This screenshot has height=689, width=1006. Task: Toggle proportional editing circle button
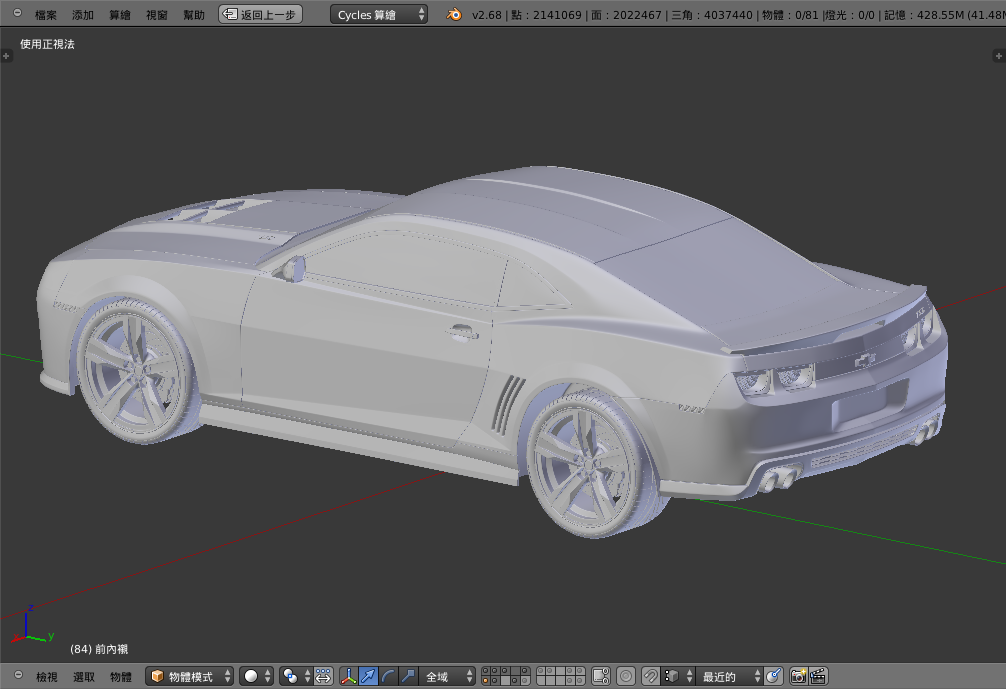625,677
